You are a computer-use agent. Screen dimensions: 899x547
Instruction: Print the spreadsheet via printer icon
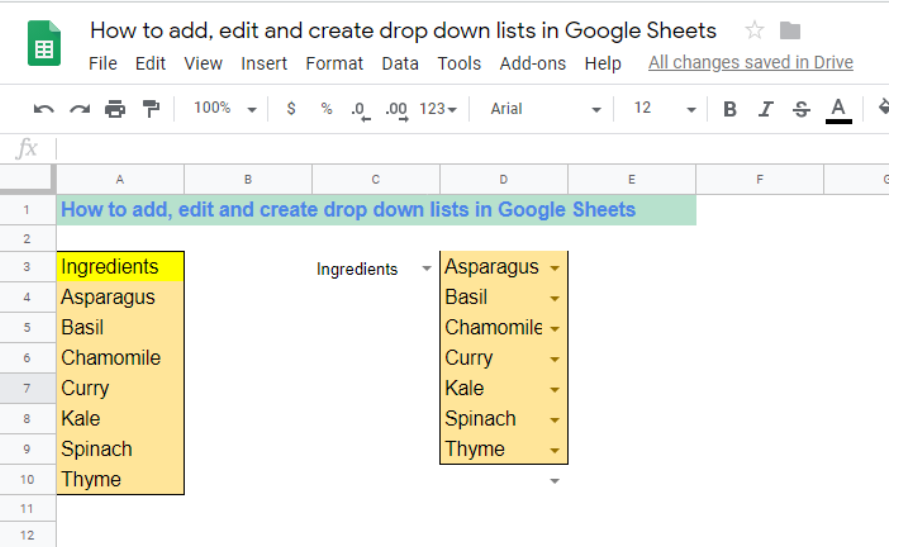point(115,108)
